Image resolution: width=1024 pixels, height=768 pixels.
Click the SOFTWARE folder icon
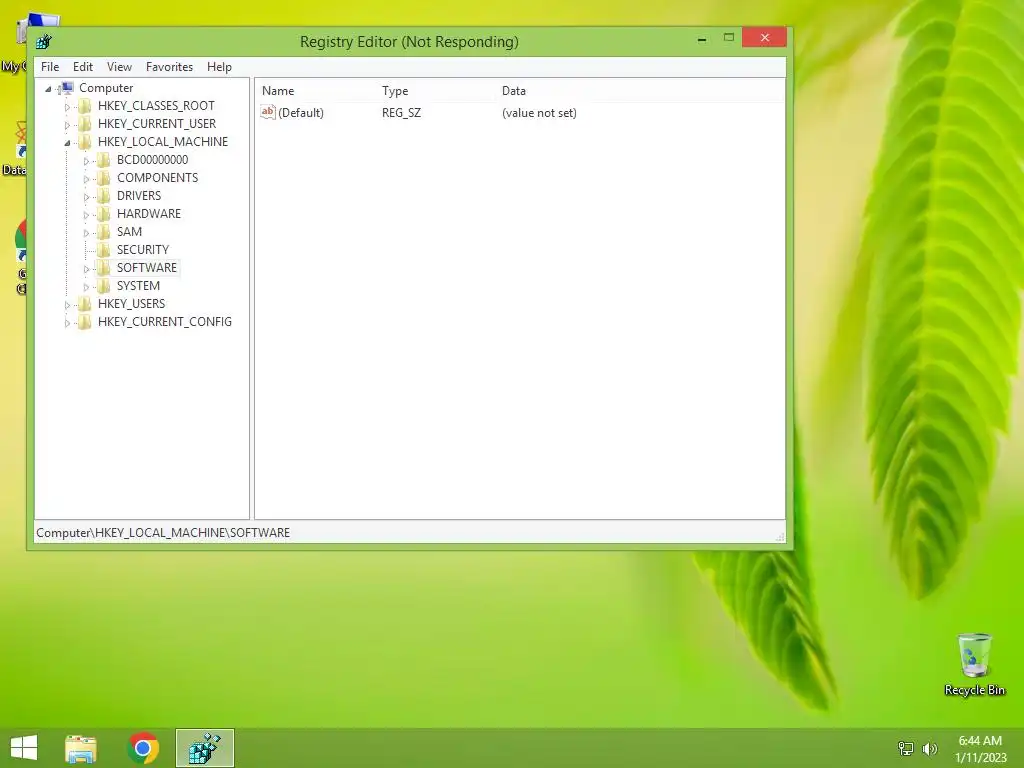pyautogui.click(x=104, y=268)
